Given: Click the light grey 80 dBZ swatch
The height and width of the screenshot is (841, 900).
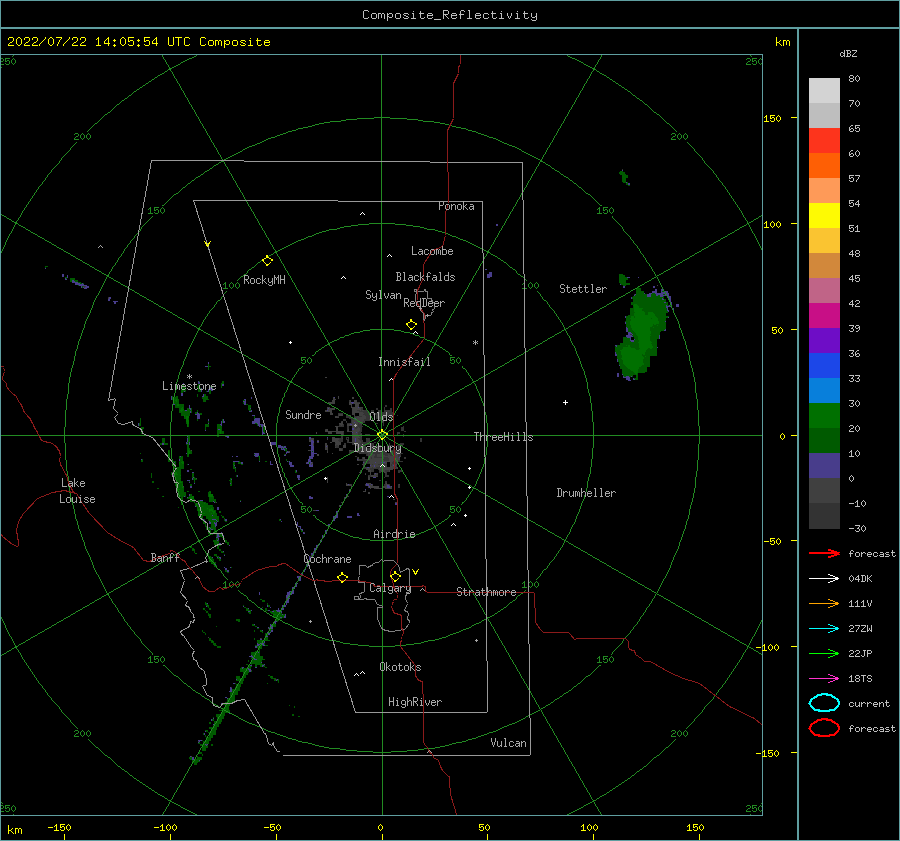Looking at the screenshot, I should click(824, 91).
